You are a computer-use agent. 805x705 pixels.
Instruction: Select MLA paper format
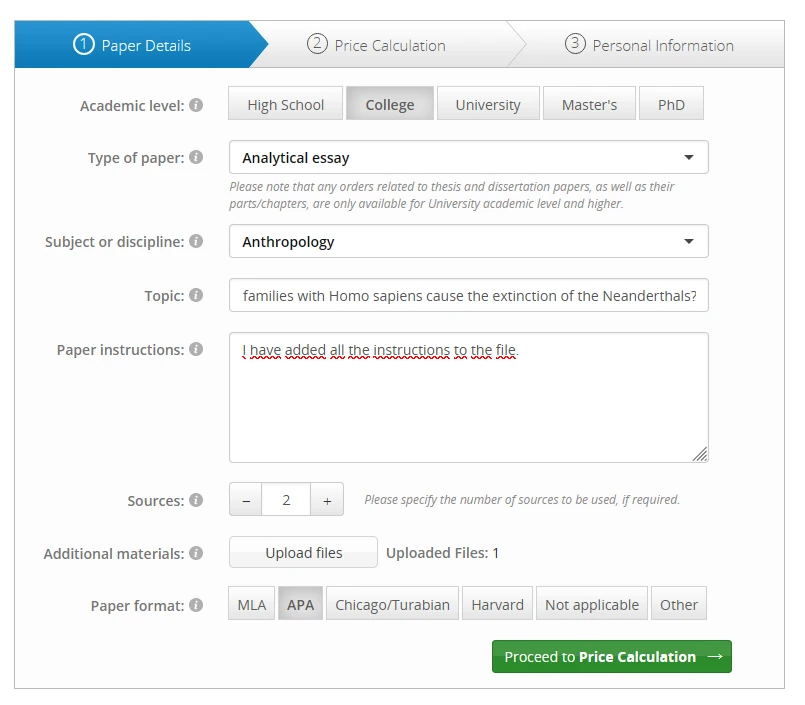[252, 604]
